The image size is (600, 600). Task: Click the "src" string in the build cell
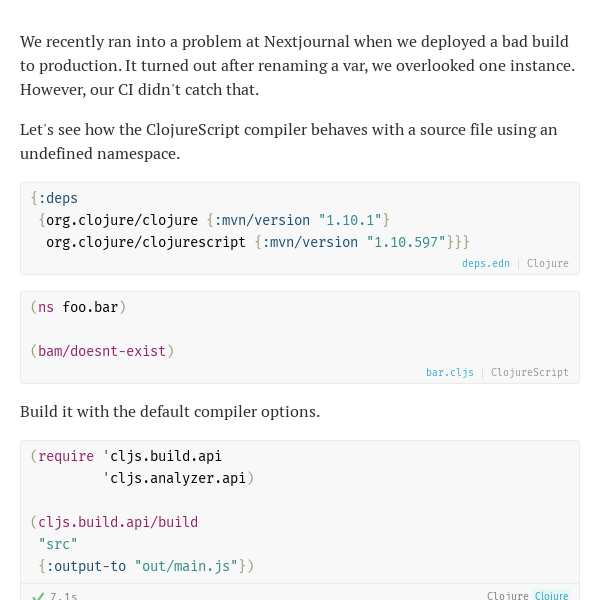58,544
